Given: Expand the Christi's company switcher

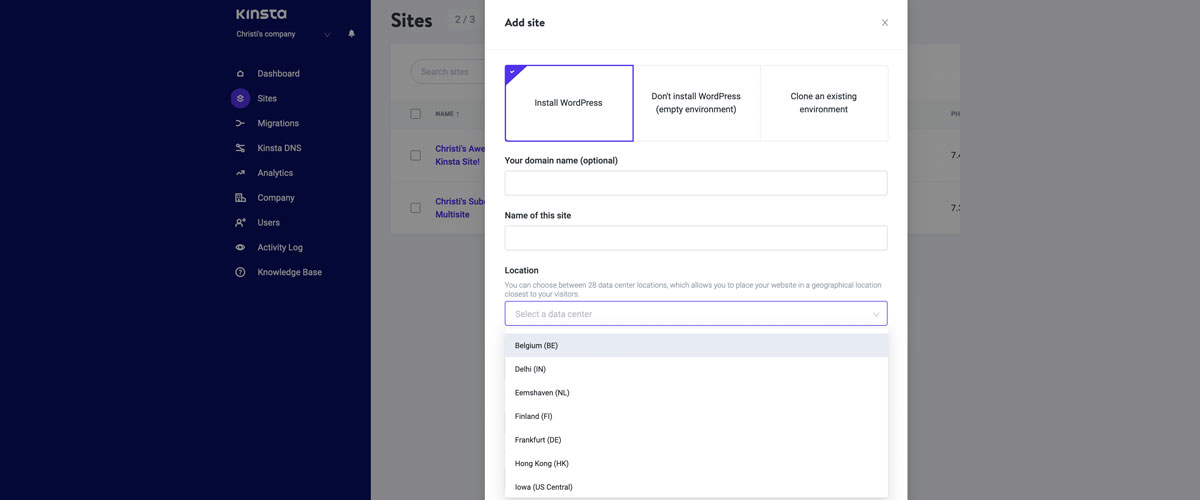Looking at the screenshot, I should pyautogui.click(x=327, y=35).
